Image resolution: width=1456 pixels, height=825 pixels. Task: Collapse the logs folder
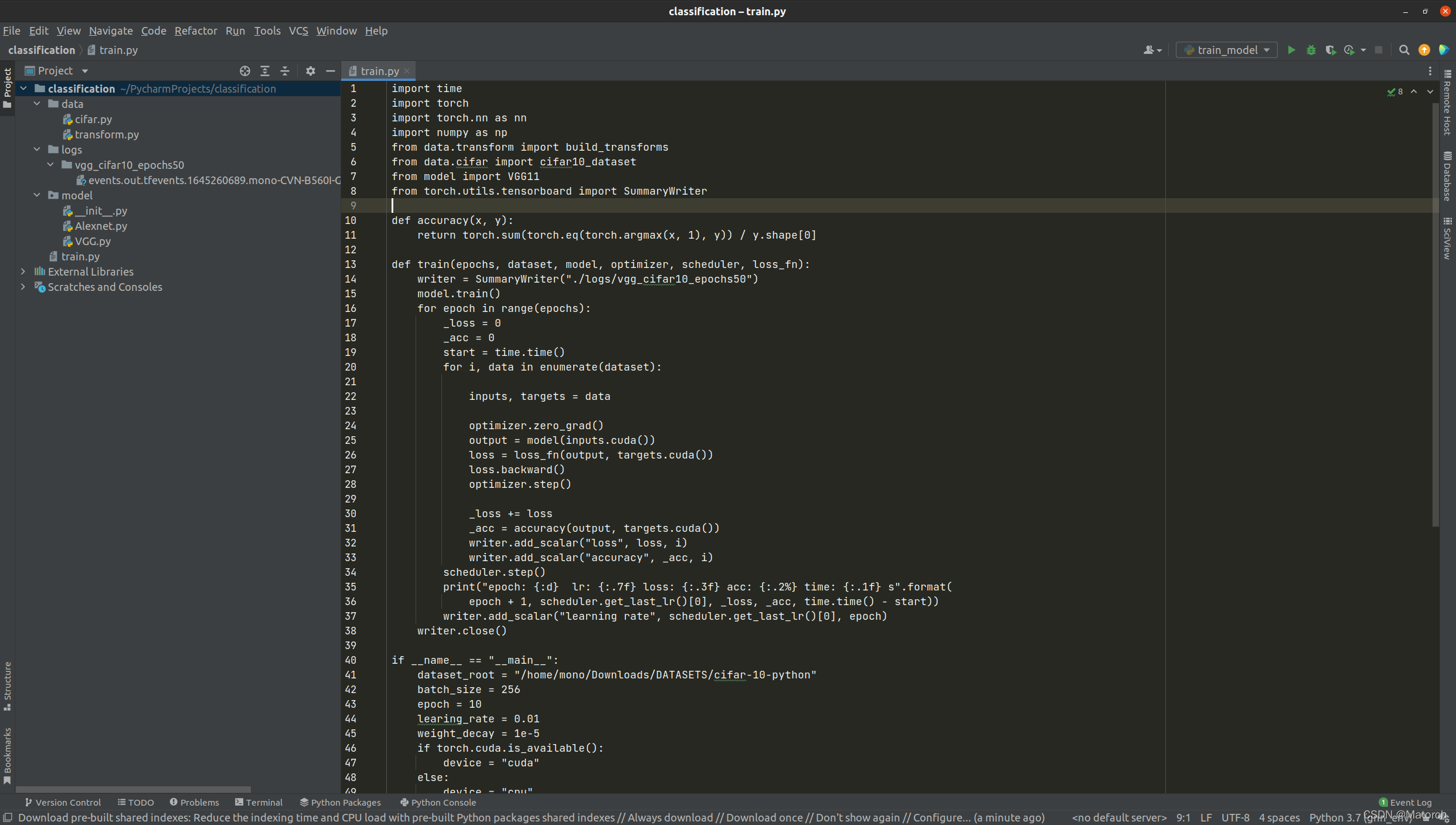[x=37, y=150]
